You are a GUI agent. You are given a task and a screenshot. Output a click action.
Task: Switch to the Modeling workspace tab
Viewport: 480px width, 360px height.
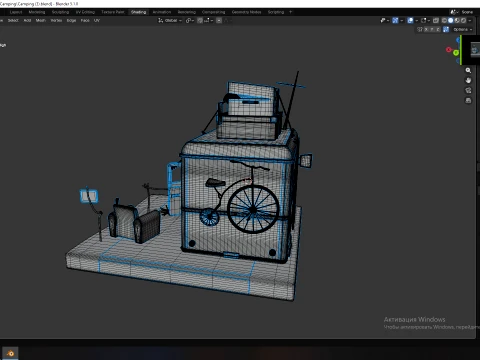[37, 12]
